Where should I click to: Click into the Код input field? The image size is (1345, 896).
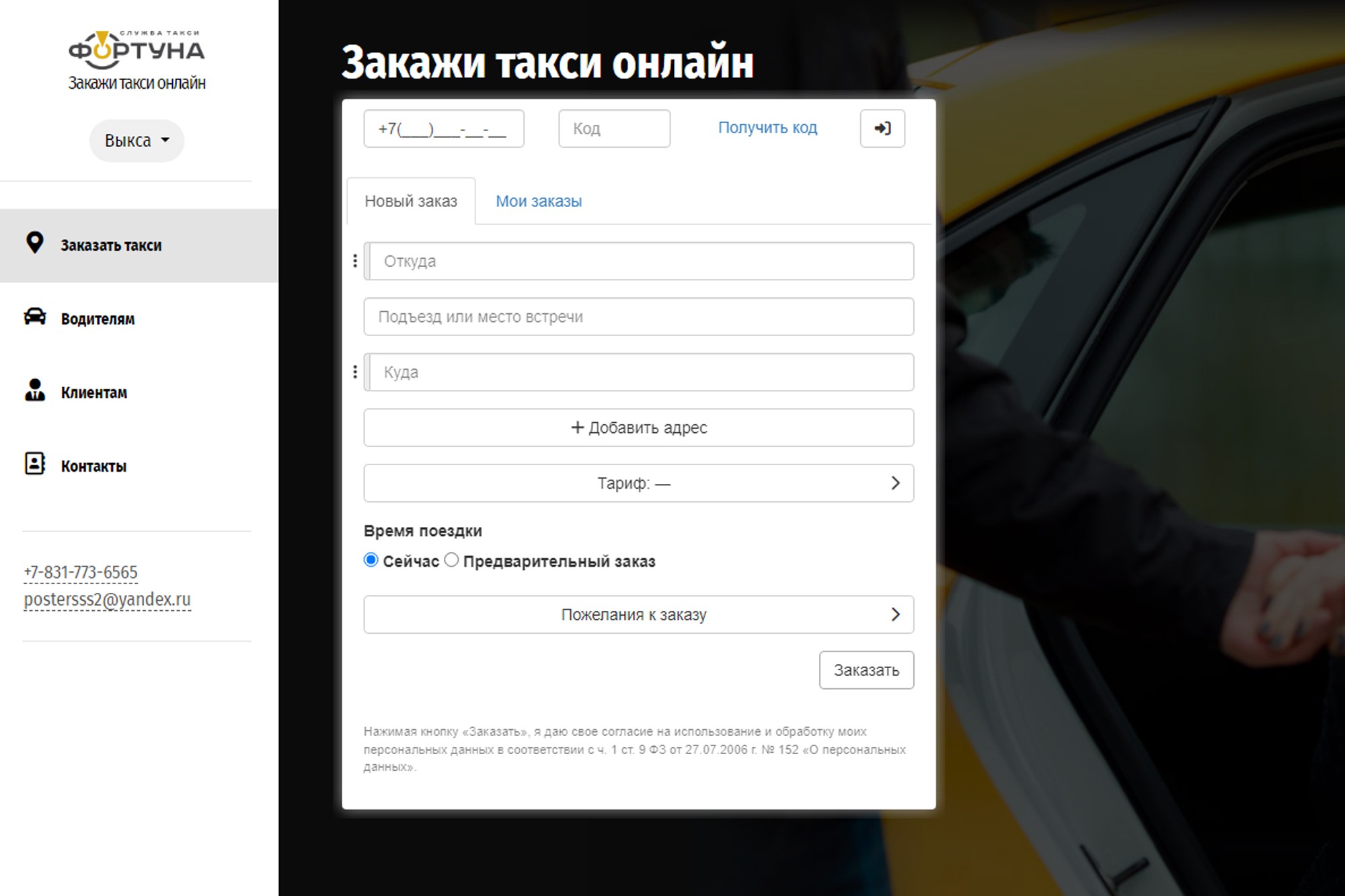point(614,128)
